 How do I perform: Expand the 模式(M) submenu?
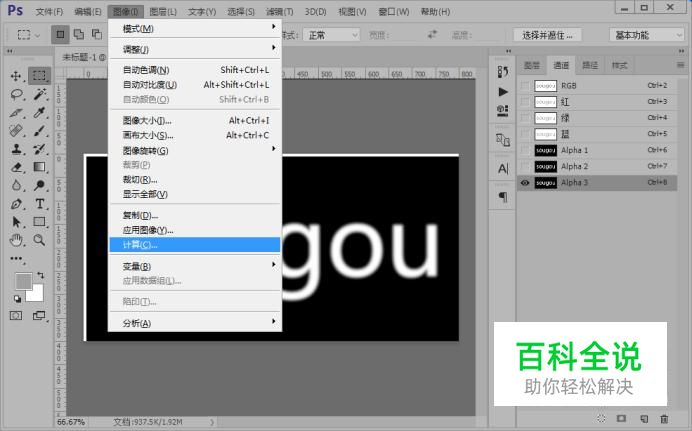pyautogui.click(x=195, y=28)
